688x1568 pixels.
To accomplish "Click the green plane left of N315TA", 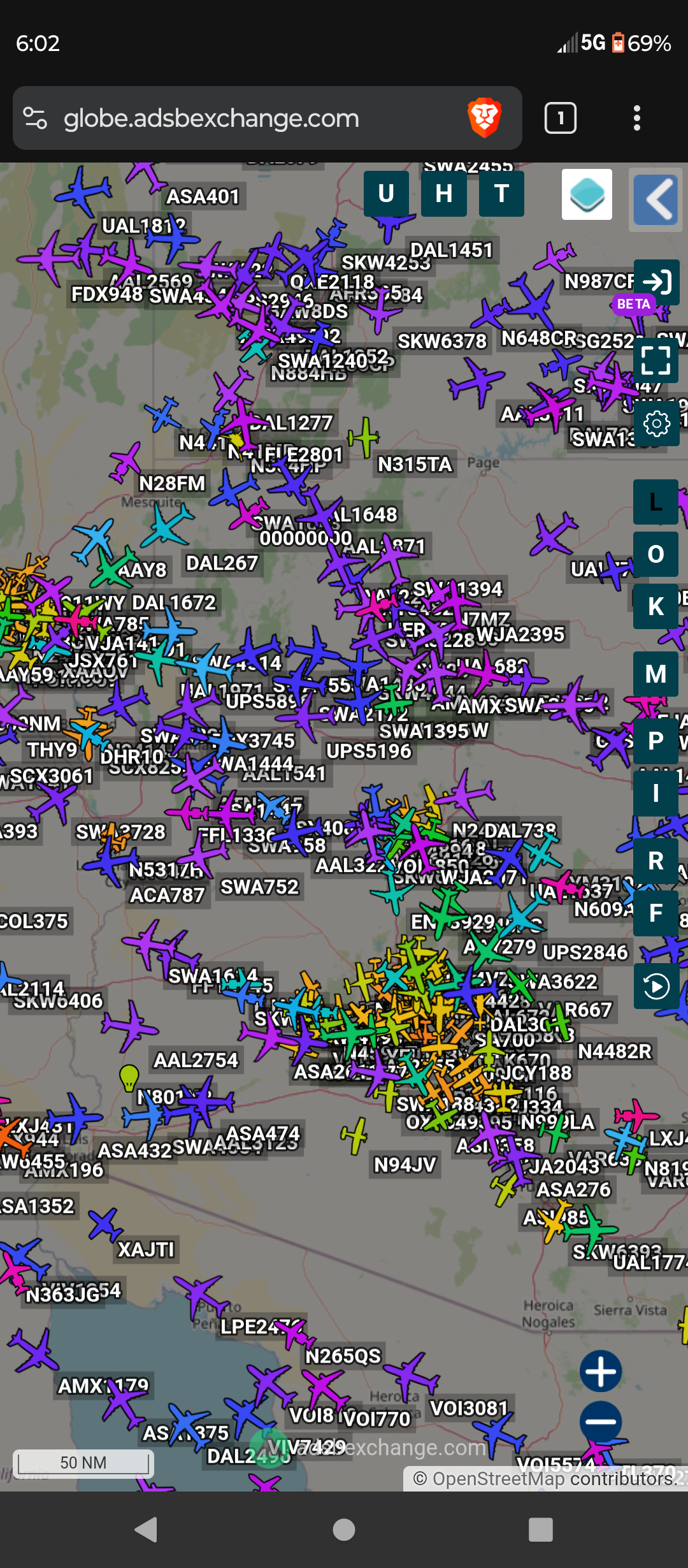I will 364,437.
